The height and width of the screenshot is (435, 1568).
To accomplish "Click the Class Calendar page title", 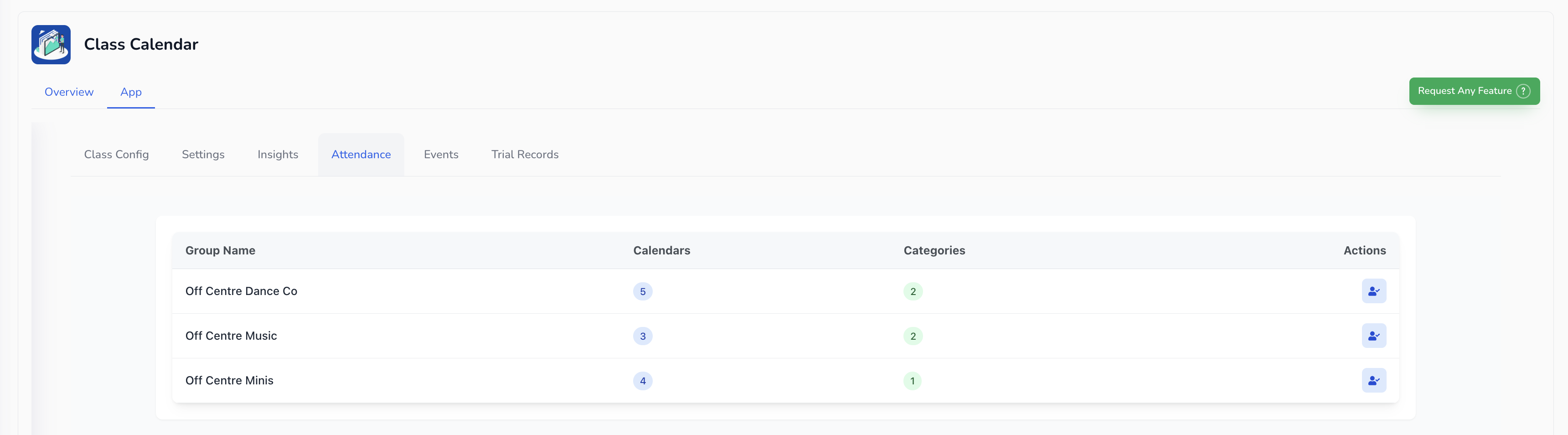I will point(140,45).
